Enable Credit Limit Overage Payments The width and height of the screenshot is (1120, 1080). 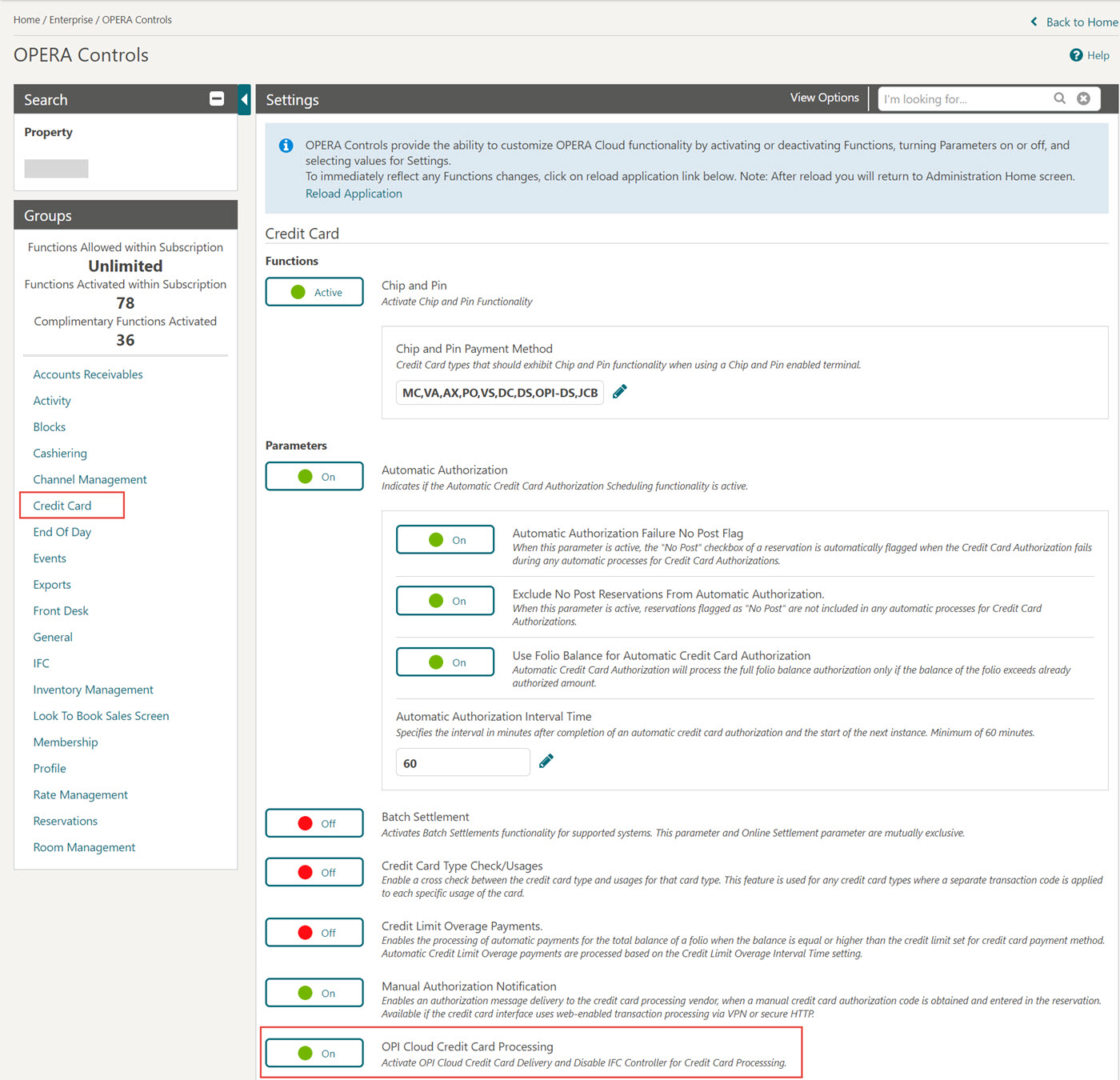coord(314,932)
